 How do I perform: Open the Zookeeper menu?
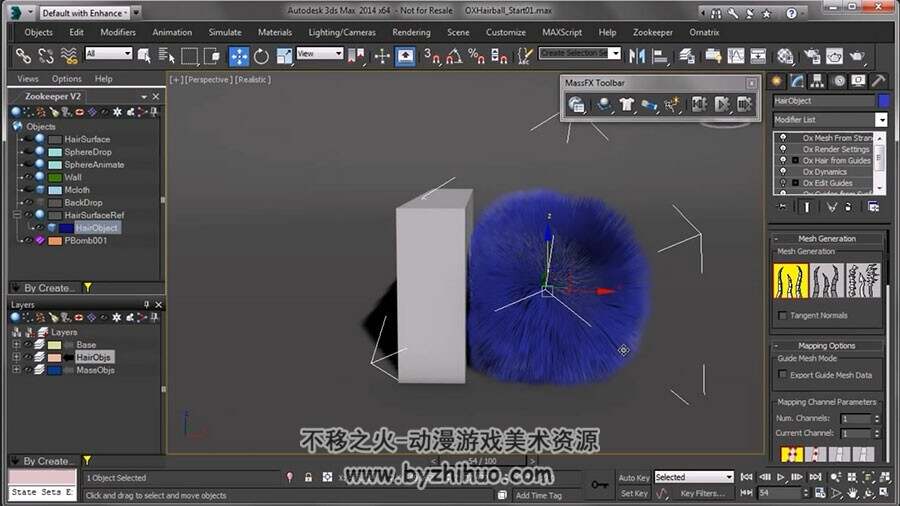point(653,32)
